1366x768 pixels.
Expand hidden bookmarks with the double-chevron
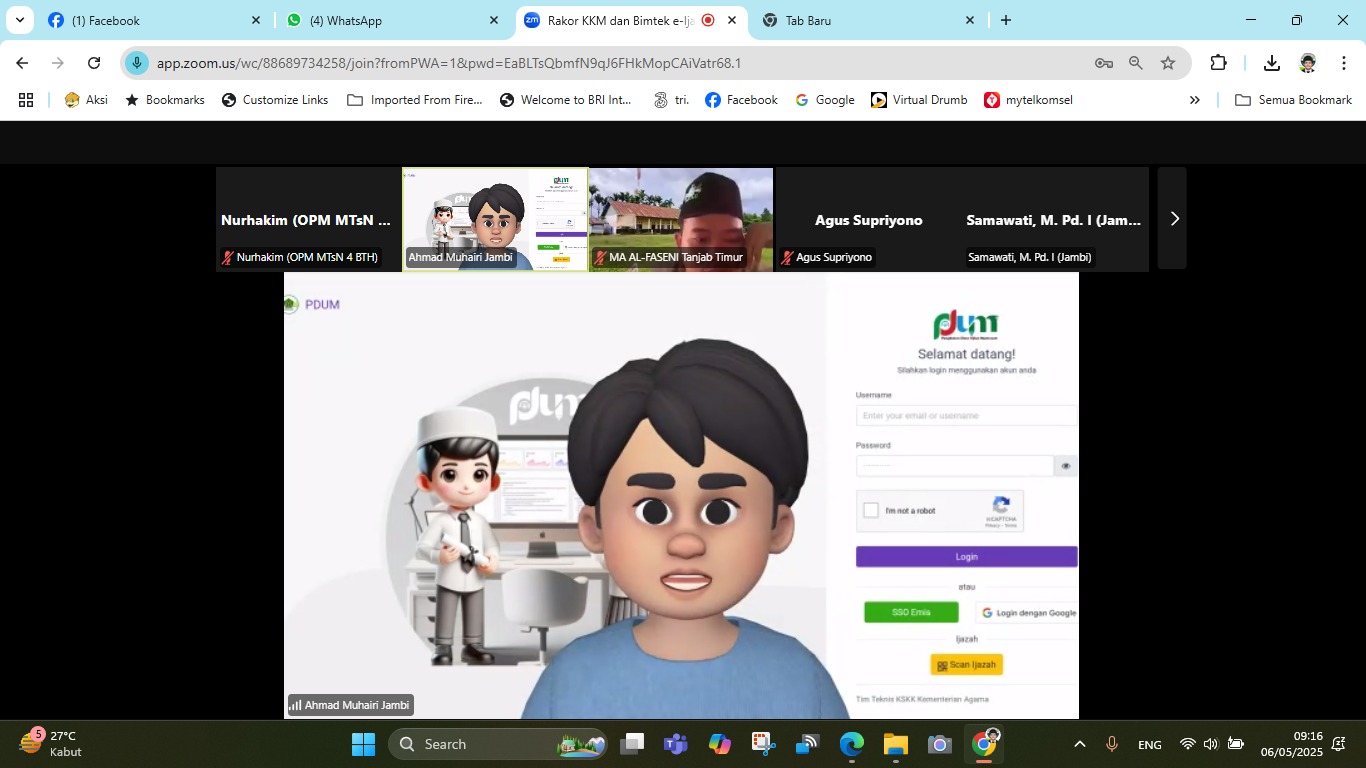pos(1193,100)
